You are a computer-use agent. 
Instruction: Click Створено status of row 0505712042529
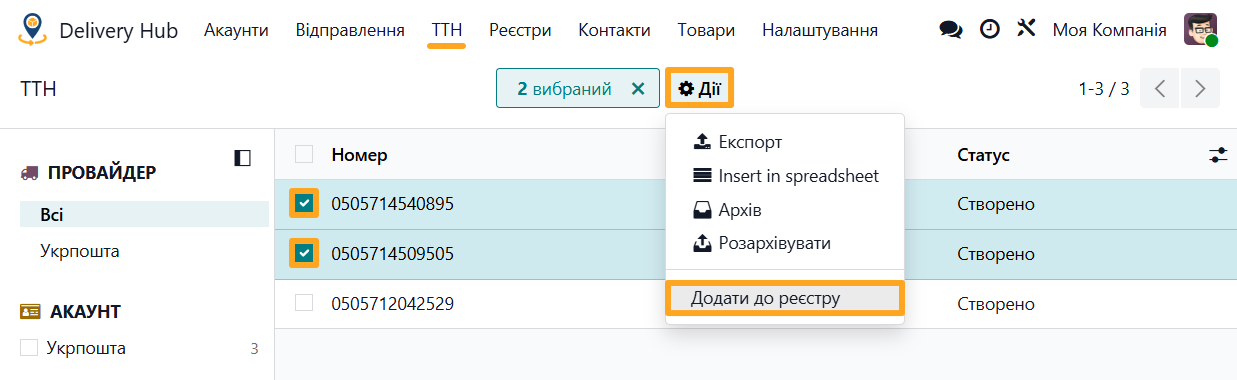point(995,303)
